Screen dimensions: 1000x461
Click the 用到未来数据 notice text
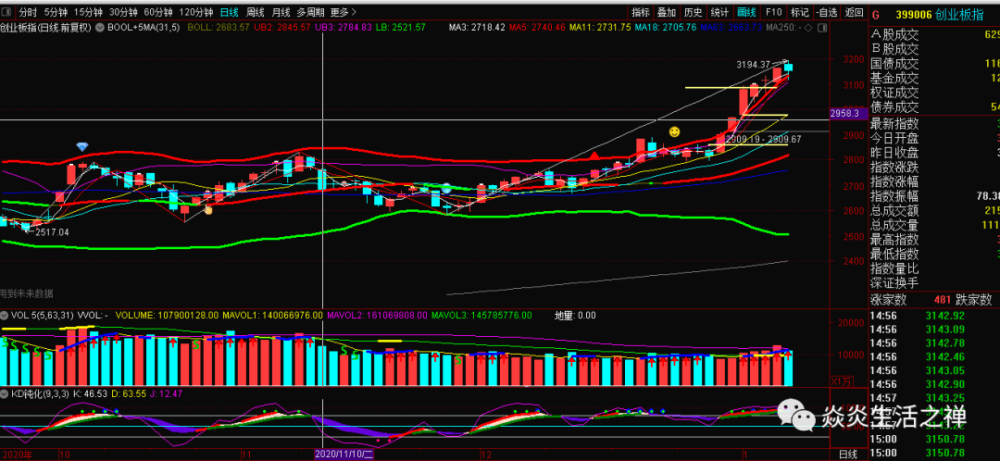[27, 293]
